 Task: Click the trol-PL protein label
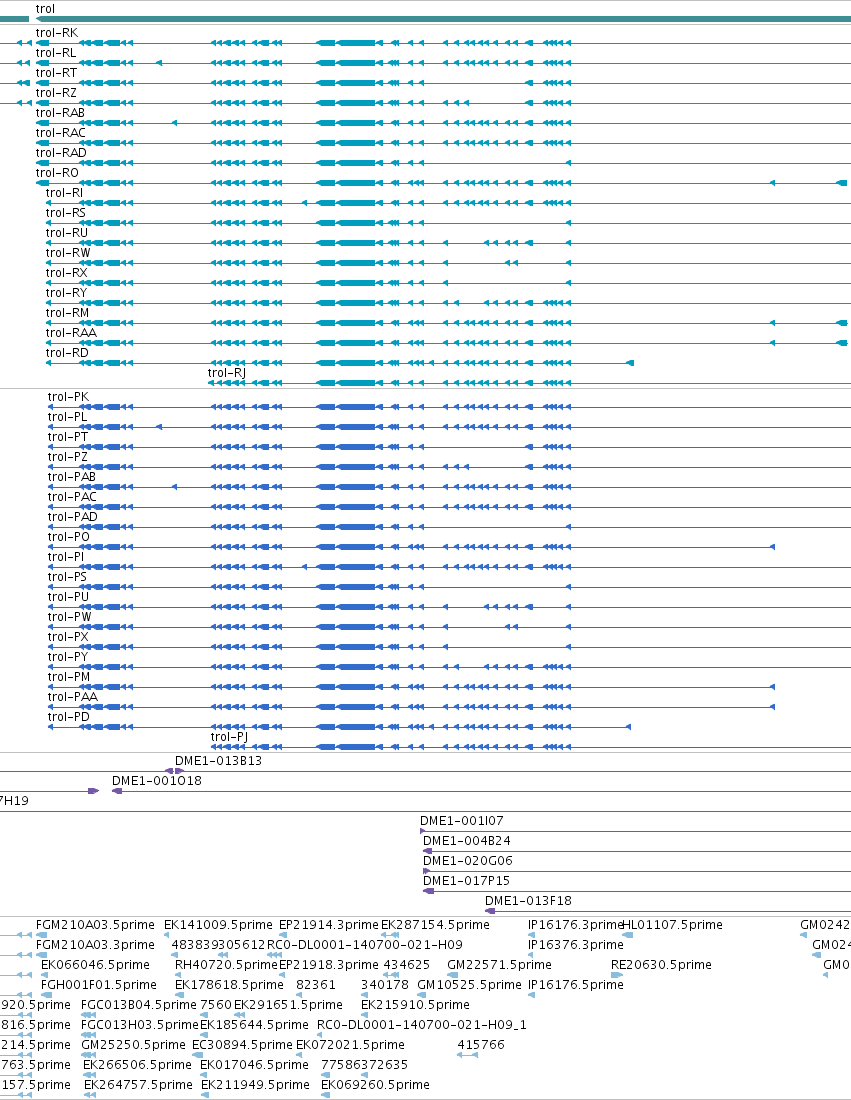click(x=67, y=417)
